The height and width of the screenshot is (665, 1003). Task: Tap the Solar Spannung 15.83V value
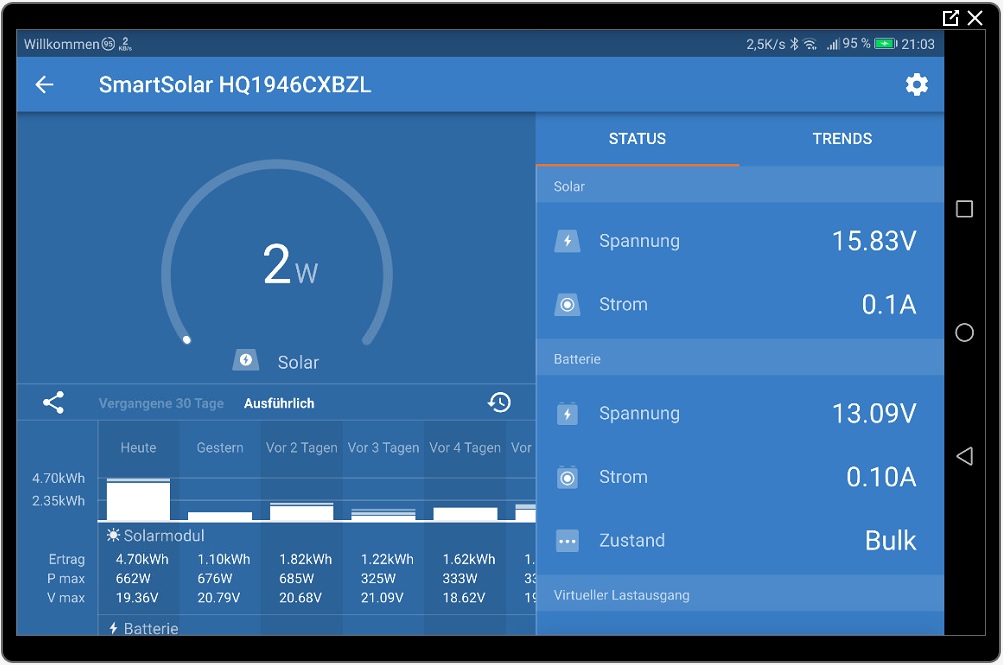[874, 241]
